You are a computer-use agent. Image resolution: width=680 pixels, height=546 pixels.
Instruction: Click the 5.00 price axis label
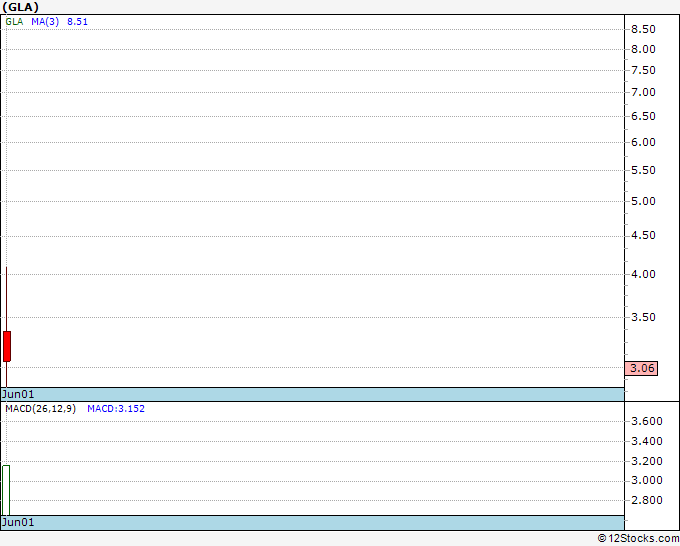pos(643,201)
